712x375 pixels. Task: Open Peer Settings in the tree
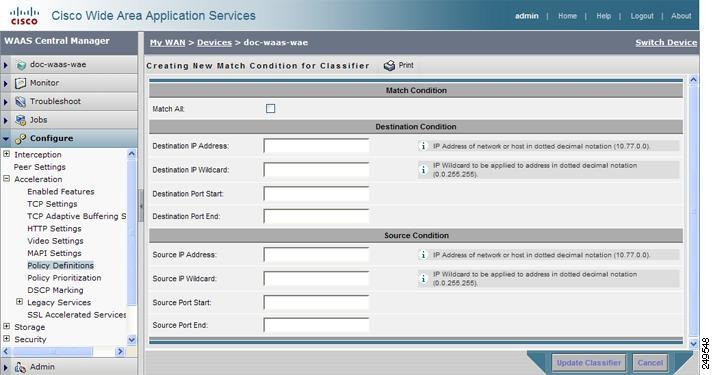[40, 167]
